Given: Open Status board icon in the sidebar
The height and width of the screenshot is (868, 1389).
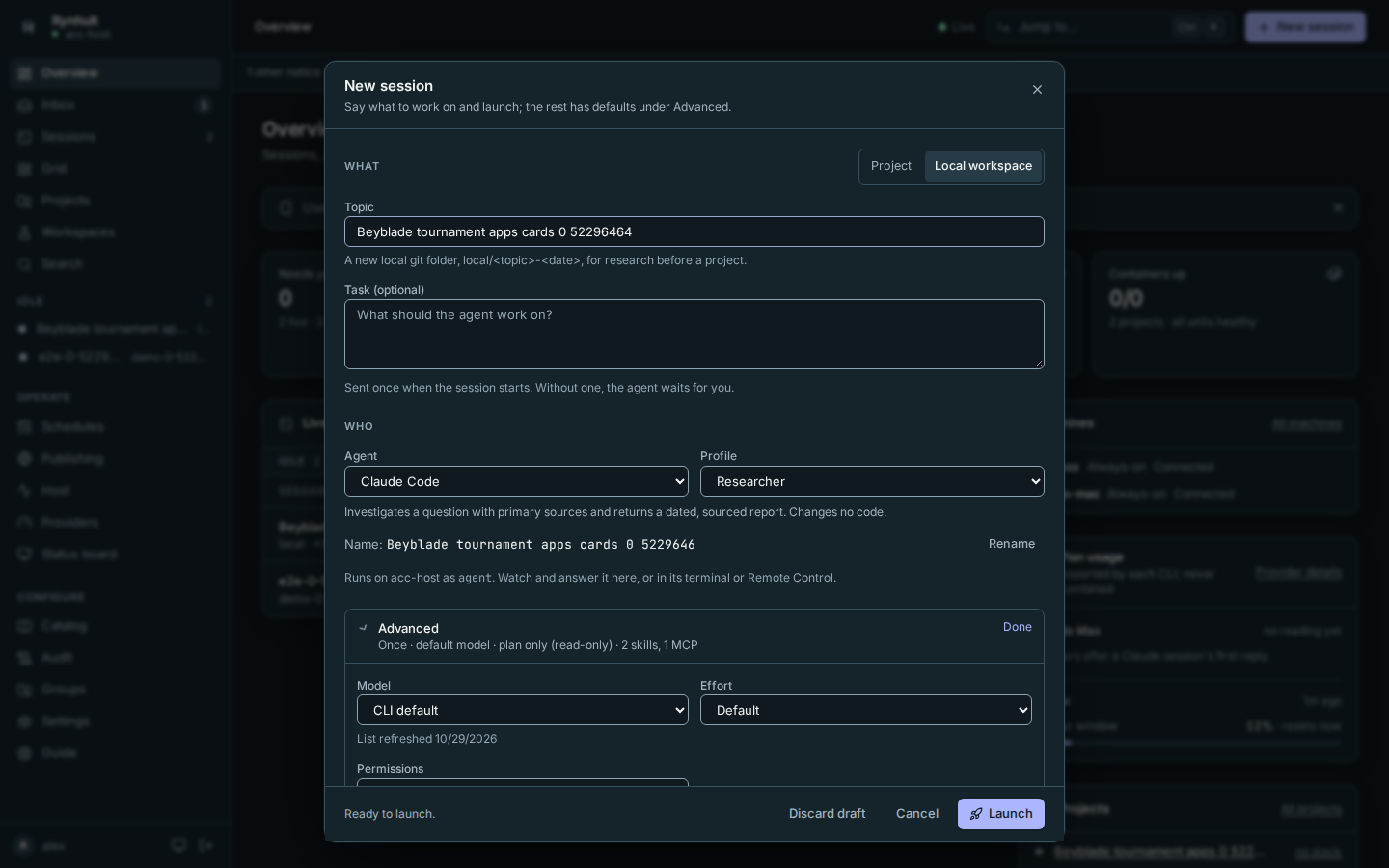Looking at the screenshot, I should 25,555.
